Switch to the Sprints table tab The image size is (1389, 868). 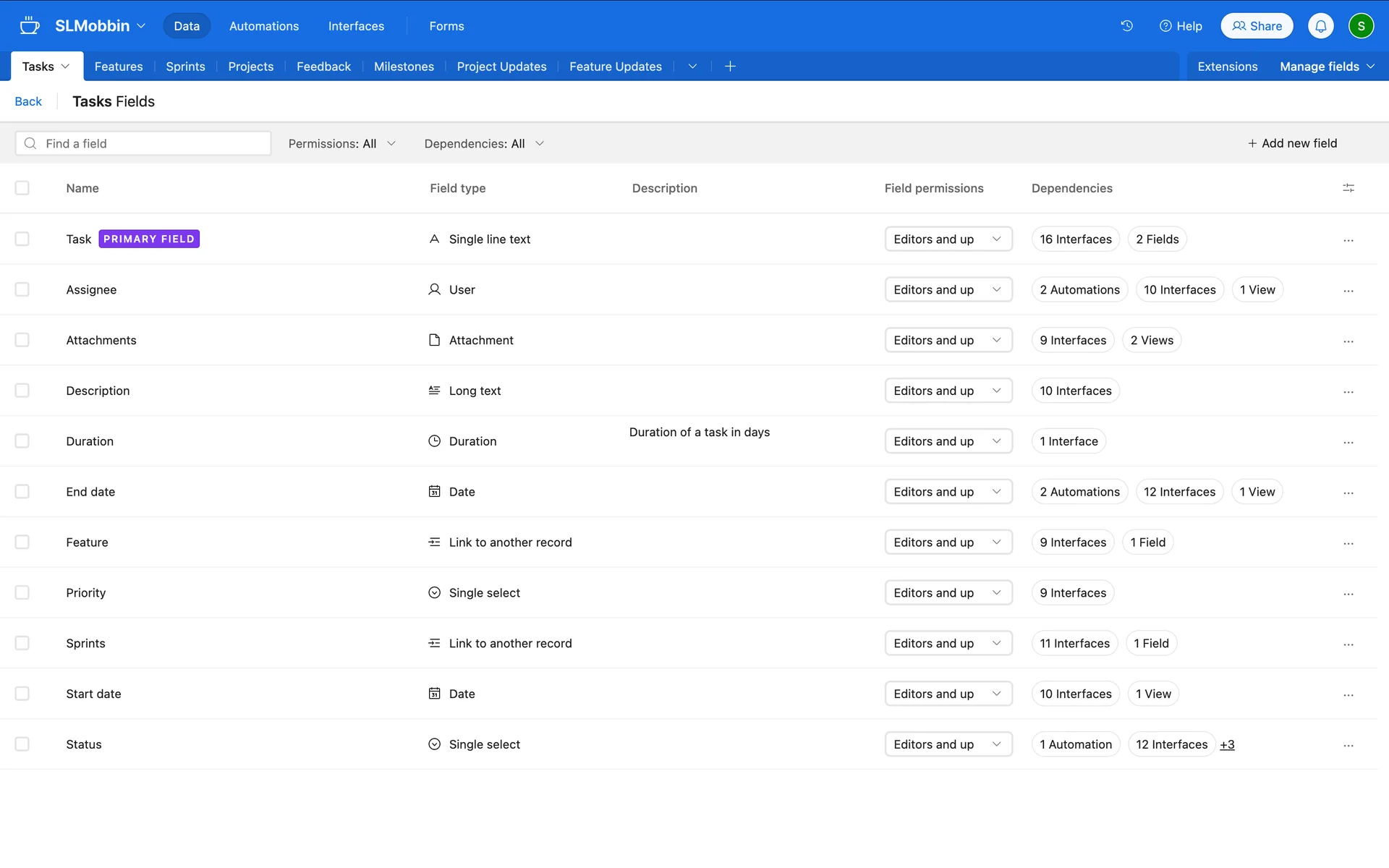pos(185,67)
